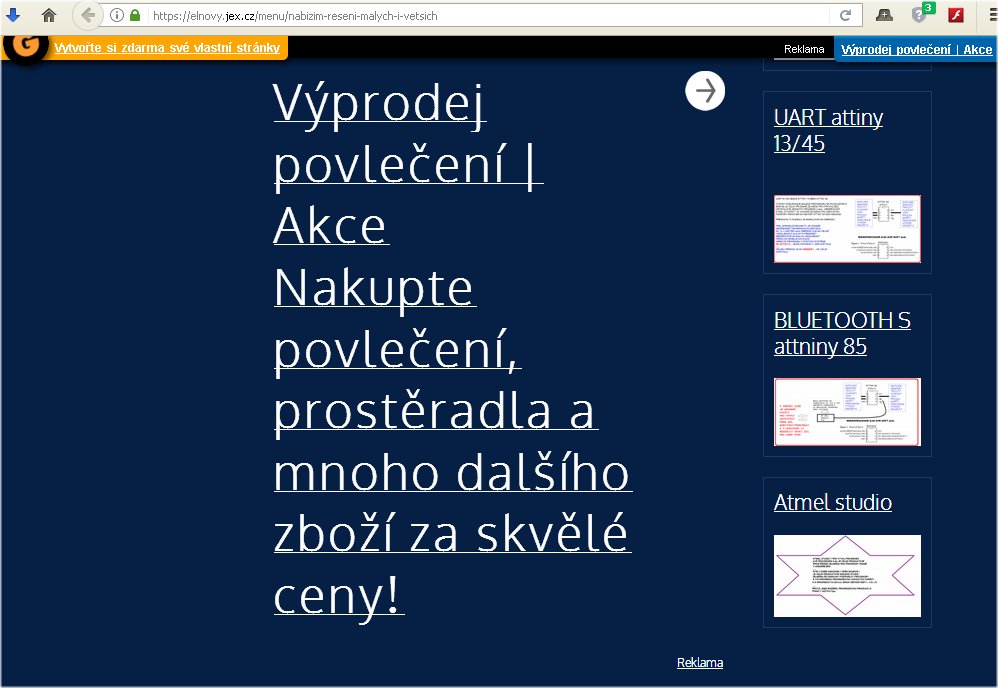Open 'Vytvořte si zdarma své vlastní stránky' link

click(x=167, y=48)
